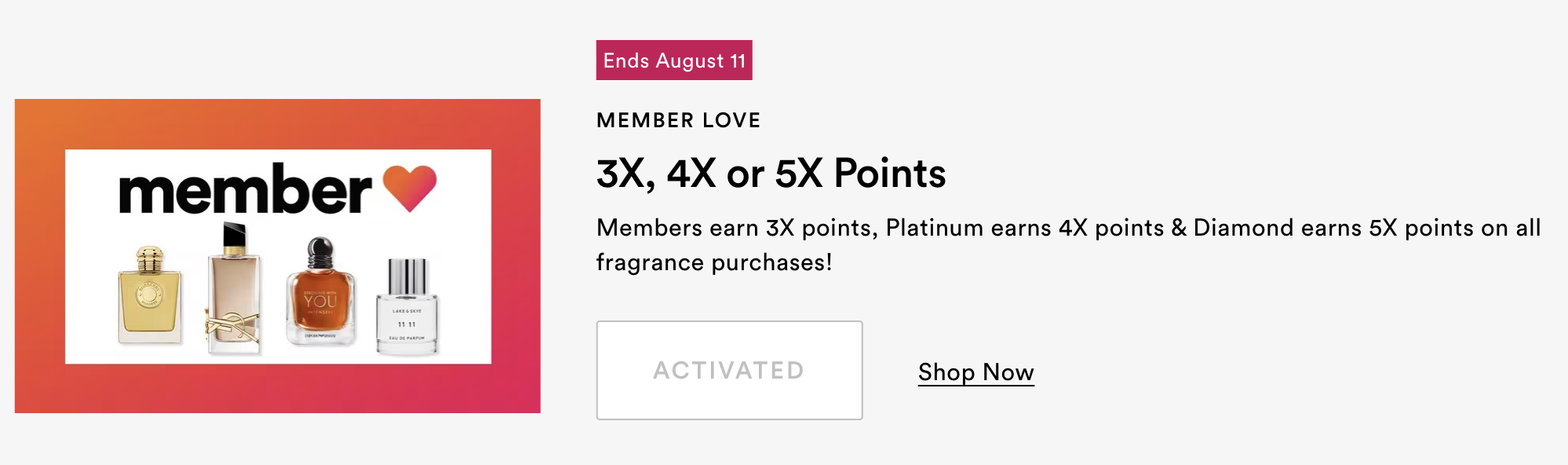1568x465 pixels.
Task: Click the orange heart icon beside member
Action: point(410,188)
